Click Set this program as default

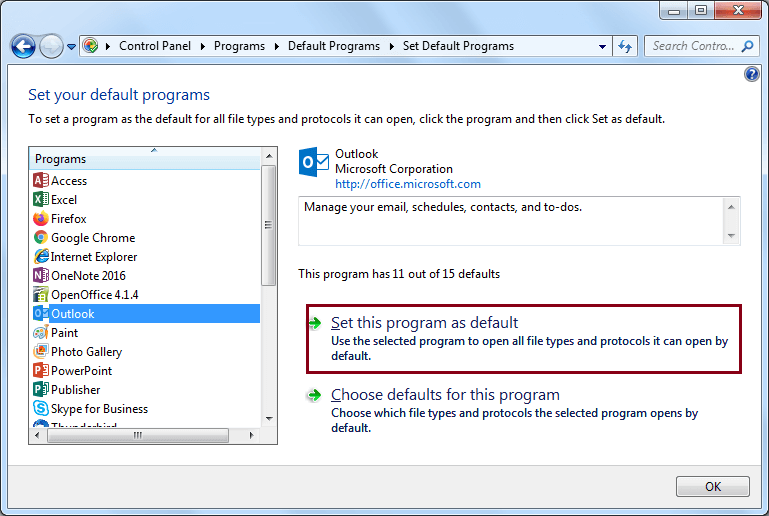pos(424,323)
